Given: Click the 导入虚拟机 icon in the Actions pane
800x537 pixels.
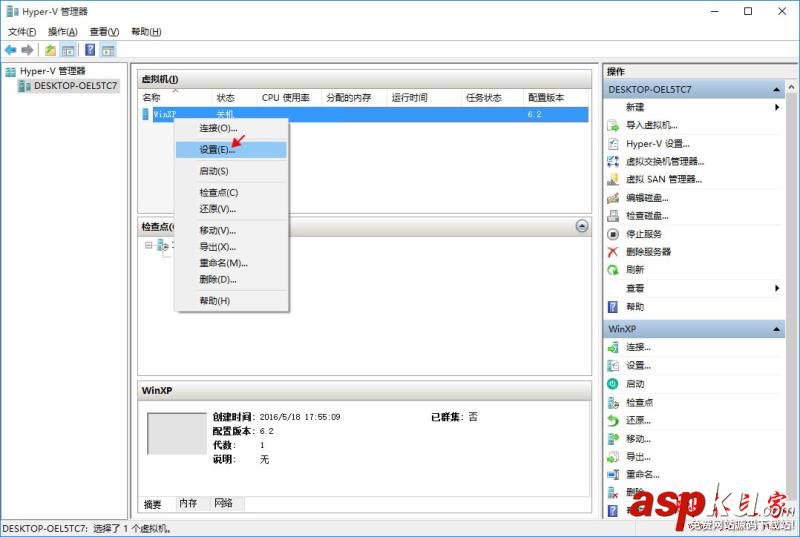Looking at the screenshot, I should 613,125.
